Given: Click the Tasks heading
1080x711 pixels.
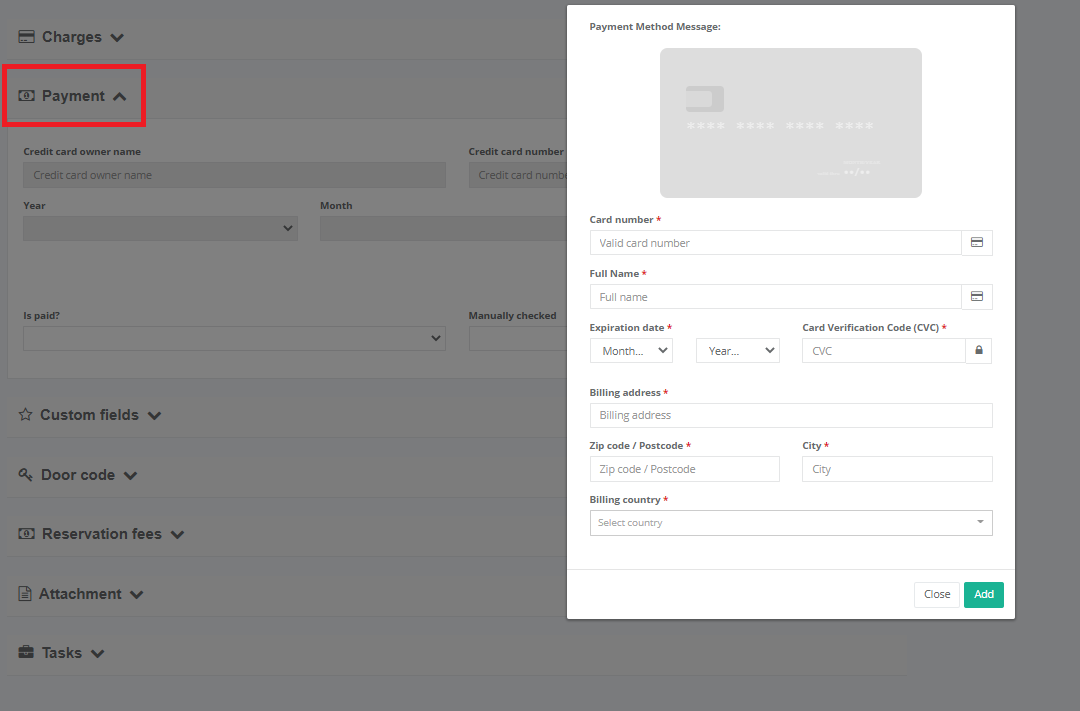Looking at the screenshot, I should coord(62,652).
